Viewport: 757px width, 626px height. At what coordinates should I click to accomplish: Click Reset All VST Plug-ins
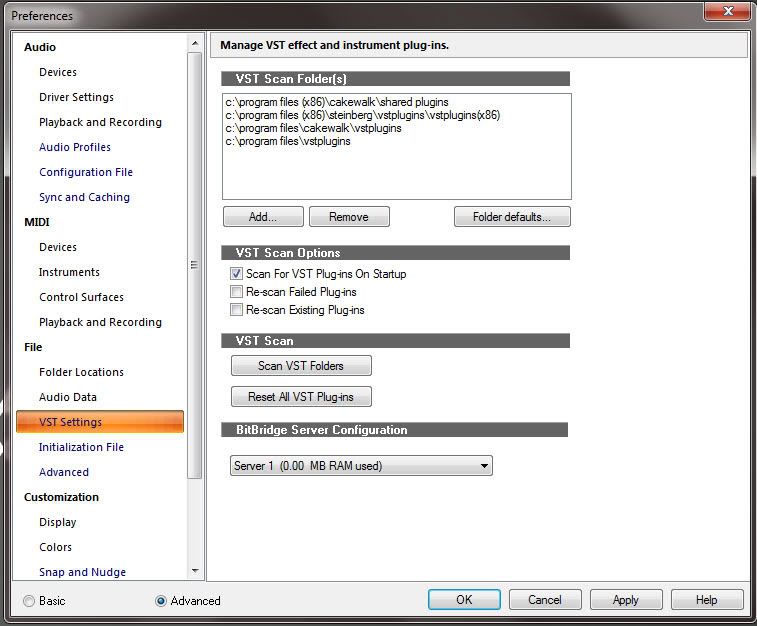pos(301,397)
